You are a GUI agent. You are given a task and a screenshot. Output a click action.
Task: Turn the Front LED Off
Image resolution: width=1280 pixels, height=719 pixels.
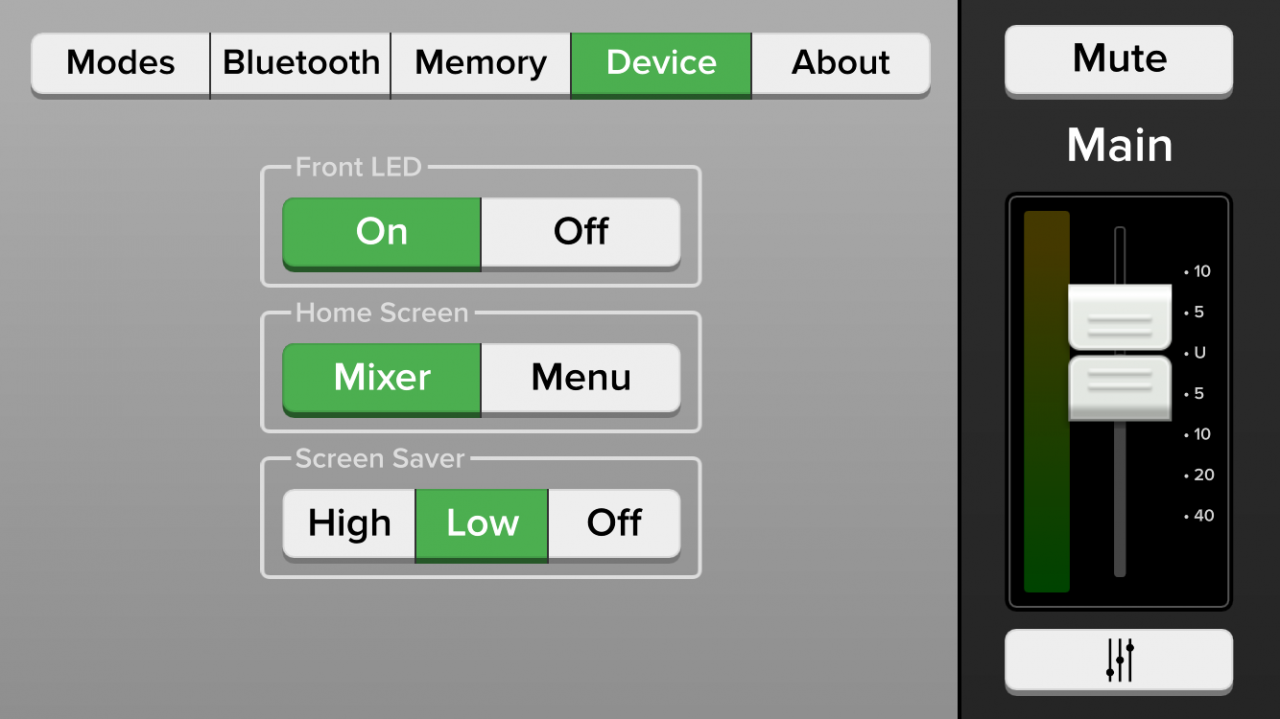click(580, 232)
